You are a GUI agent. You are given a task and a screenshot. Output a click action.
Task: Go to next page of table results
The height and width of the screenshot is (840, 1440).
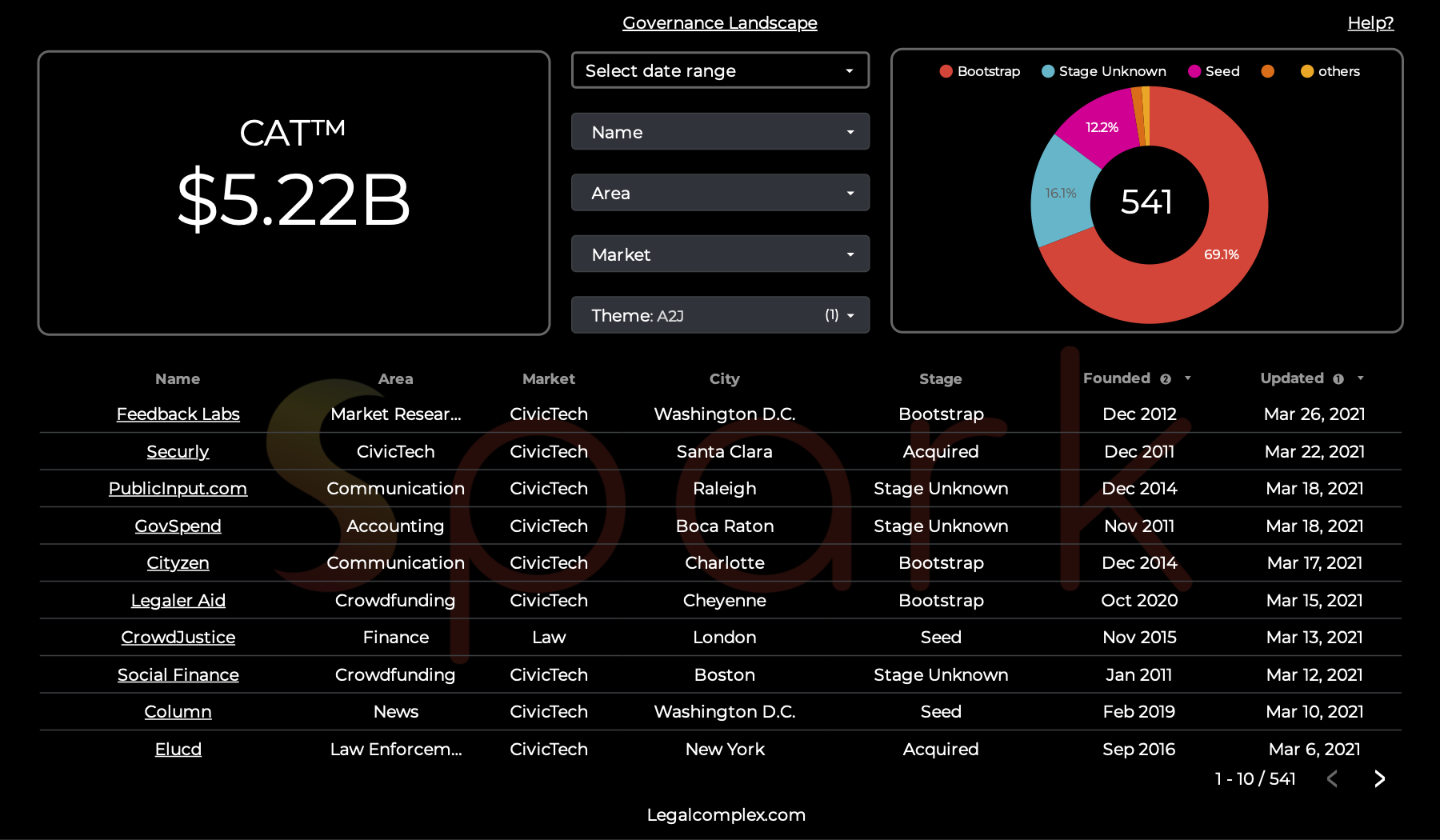coord(1379,778)
